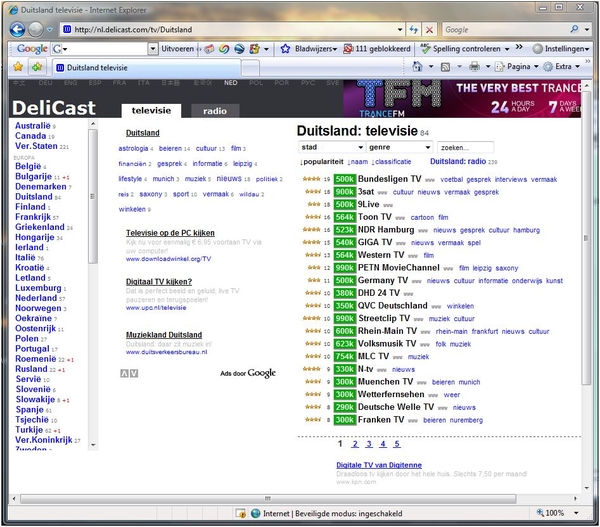Switch to the radio tab
600x527 pixels.
point(215,111)
